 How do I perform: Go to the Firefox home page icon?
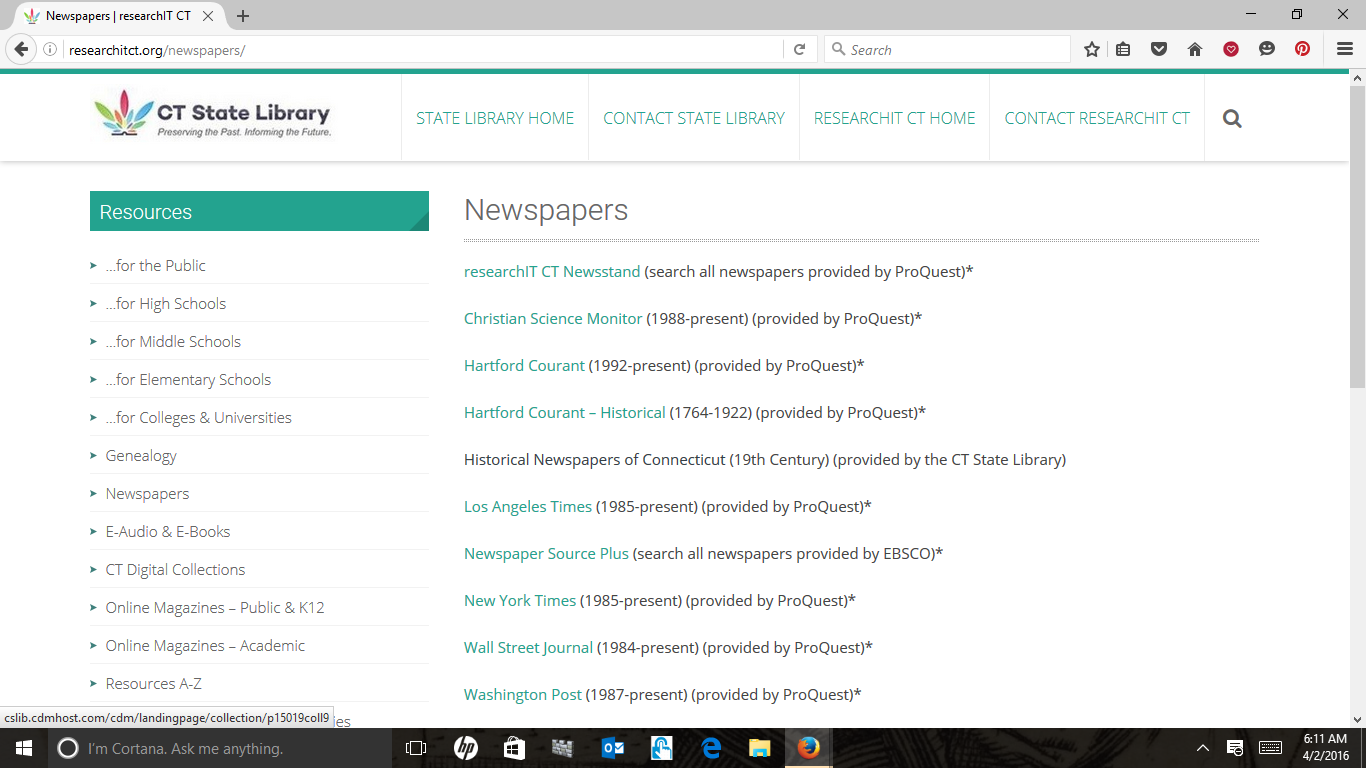coord(1194,49)
